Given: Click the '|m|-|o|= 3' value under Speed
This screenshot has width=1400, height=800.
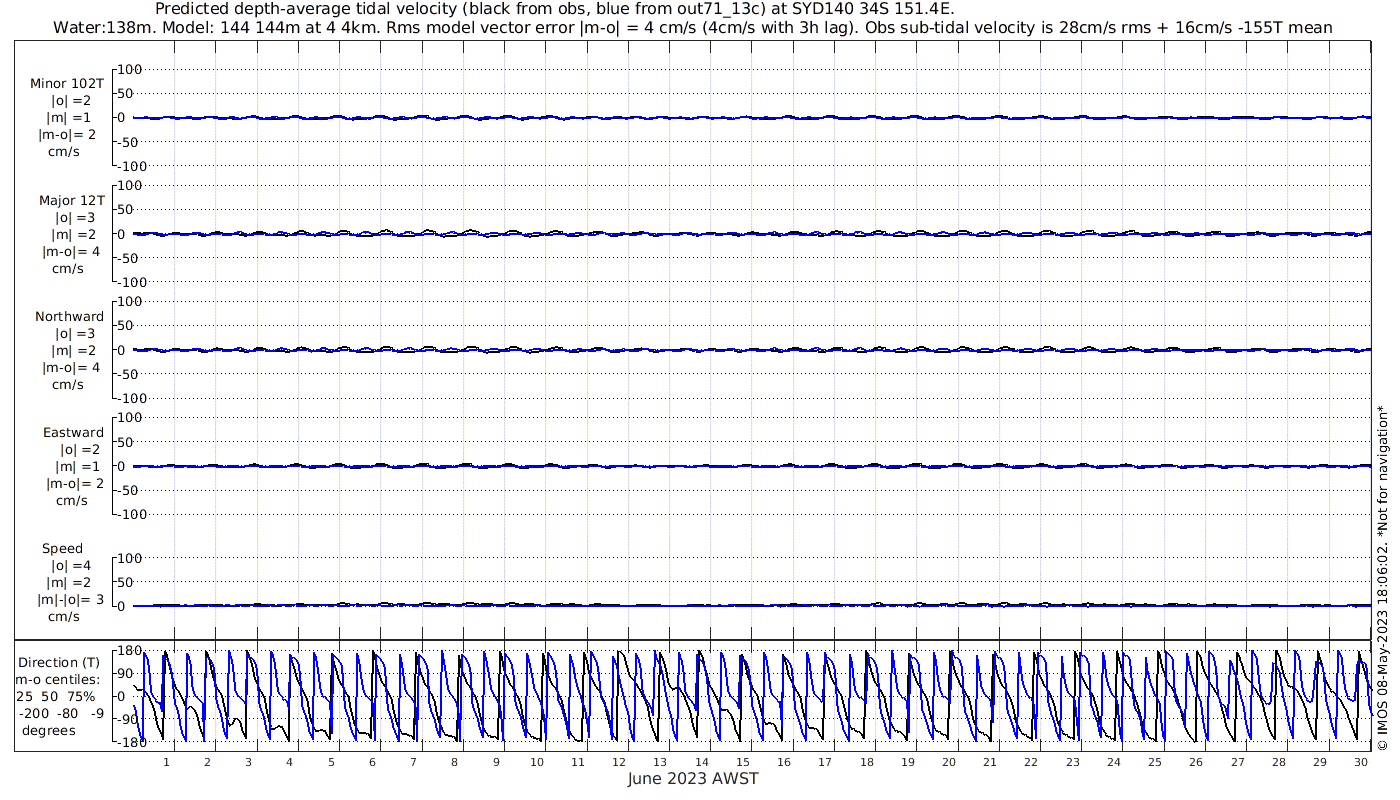Looking at the screenshot, I should 70,600.
